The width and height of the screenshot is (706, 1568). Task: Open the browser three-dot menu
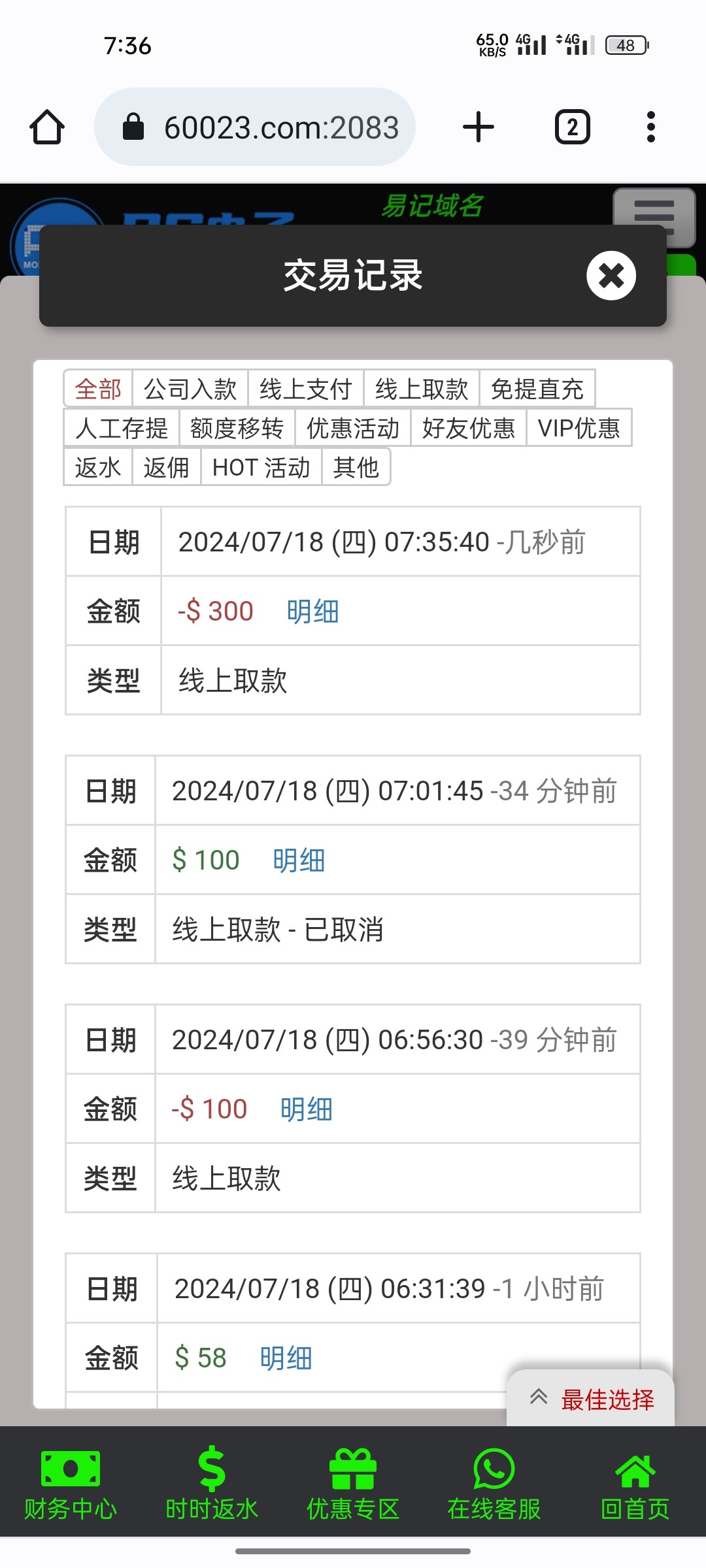click(650, 127)
